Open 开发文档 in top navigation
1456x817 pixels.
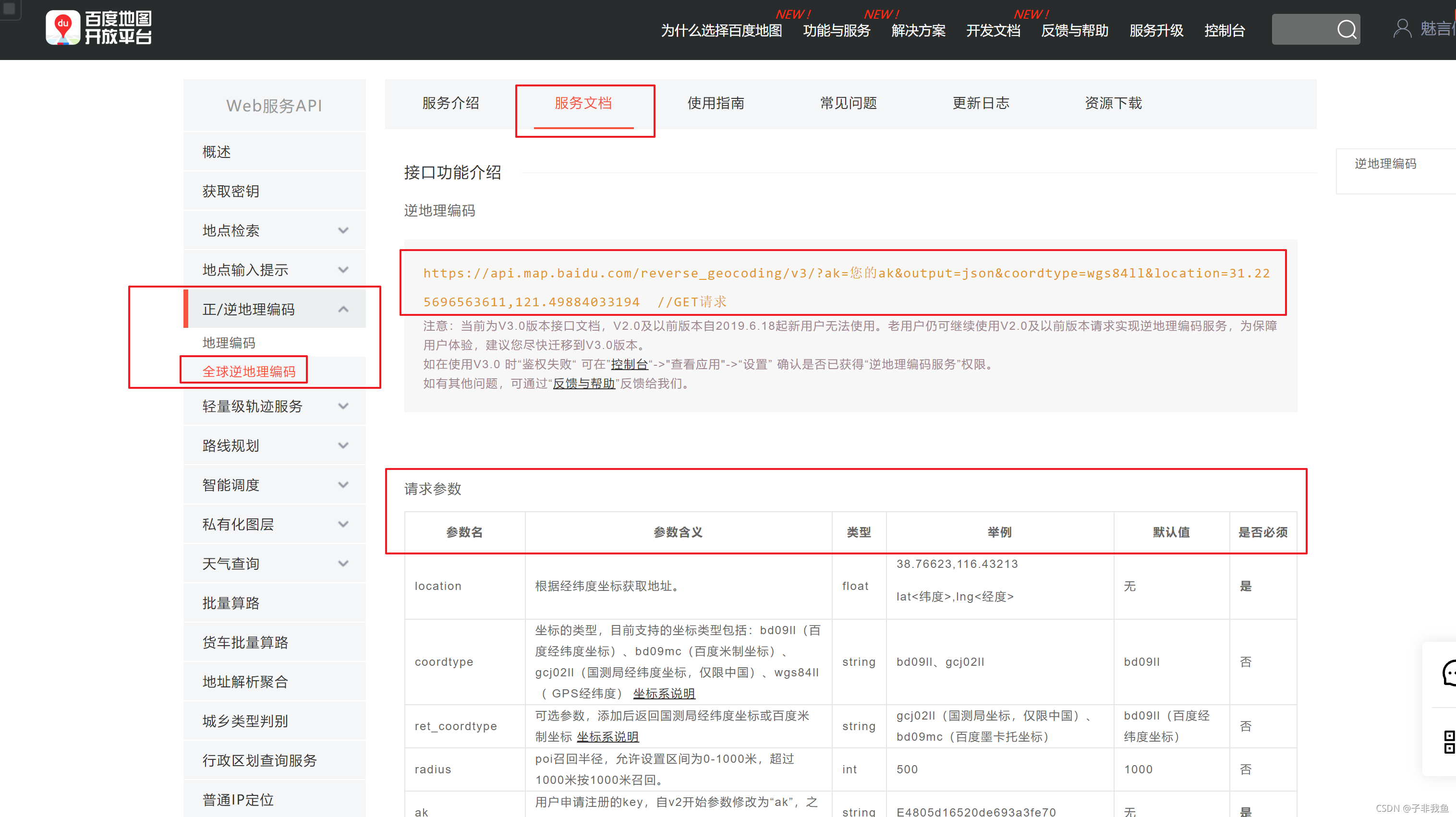[993, 31]
